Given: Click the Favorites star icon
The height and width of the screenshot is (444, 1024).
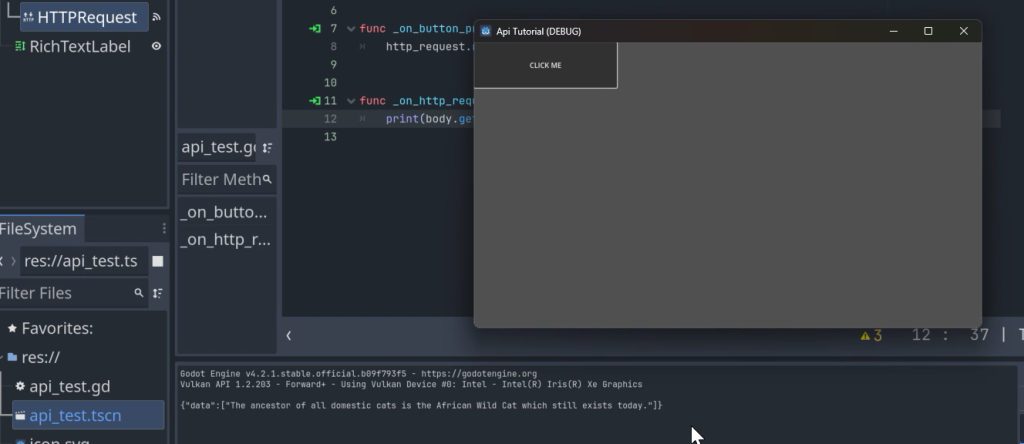Looking at the screenshot, I should 12,328.
